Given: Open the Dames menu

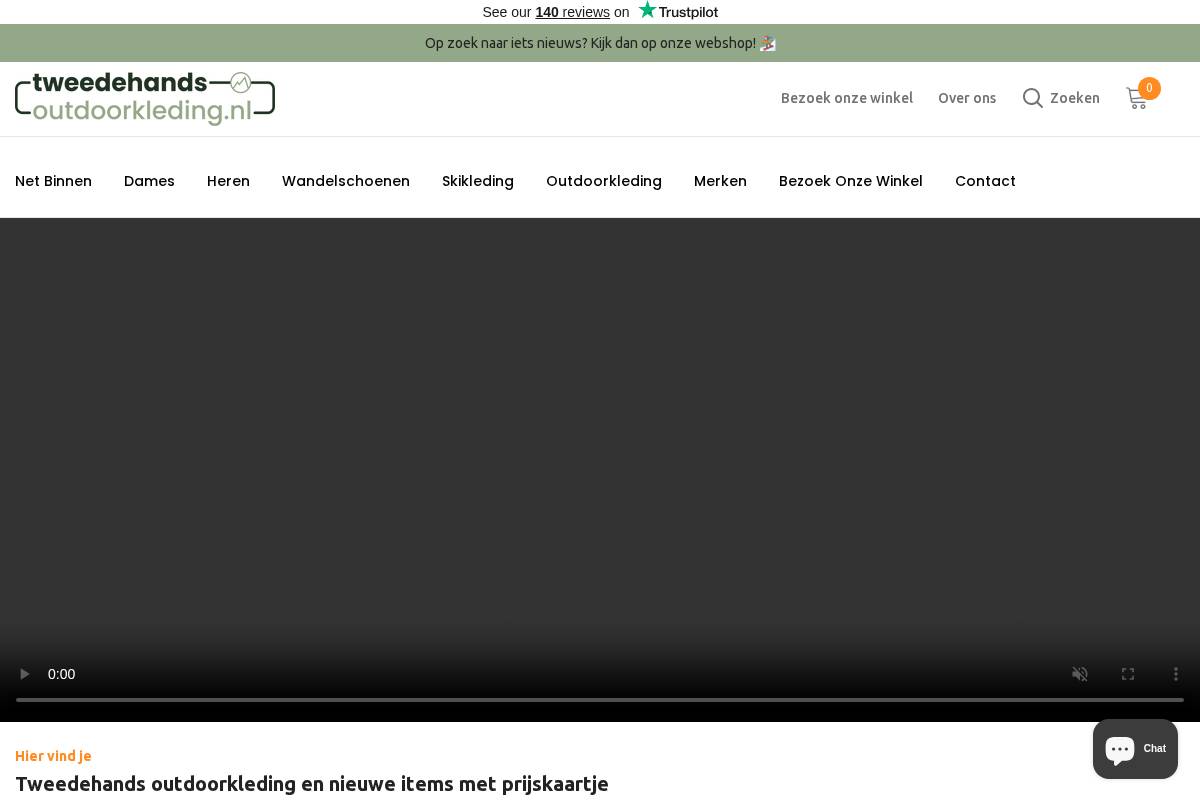Looking at the screenshot, I should point(149,181).
